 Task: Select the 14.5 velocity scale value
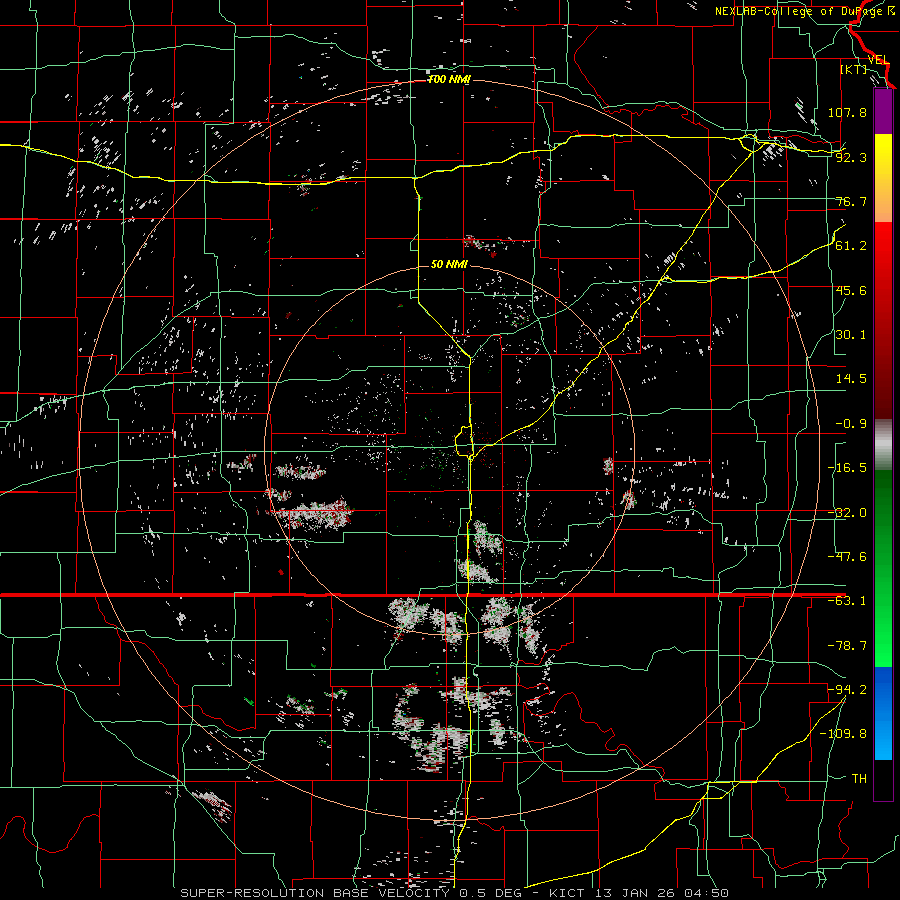pos(851,379)
